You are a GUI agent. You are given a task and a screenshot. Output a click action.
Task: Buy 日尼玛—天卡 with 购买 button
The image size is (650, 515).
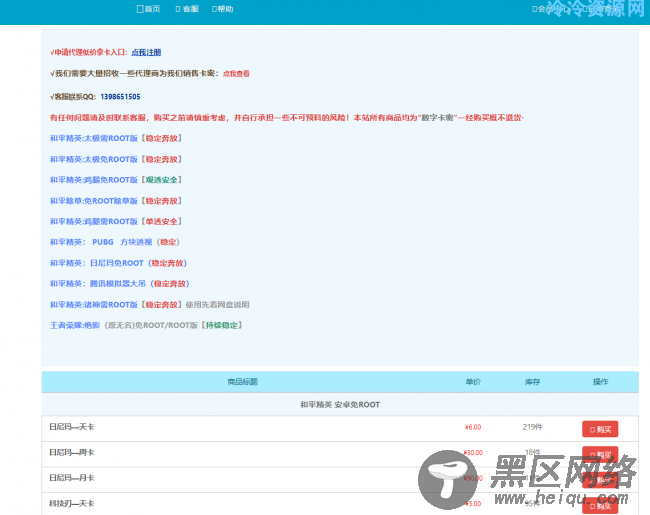(600, 429)
